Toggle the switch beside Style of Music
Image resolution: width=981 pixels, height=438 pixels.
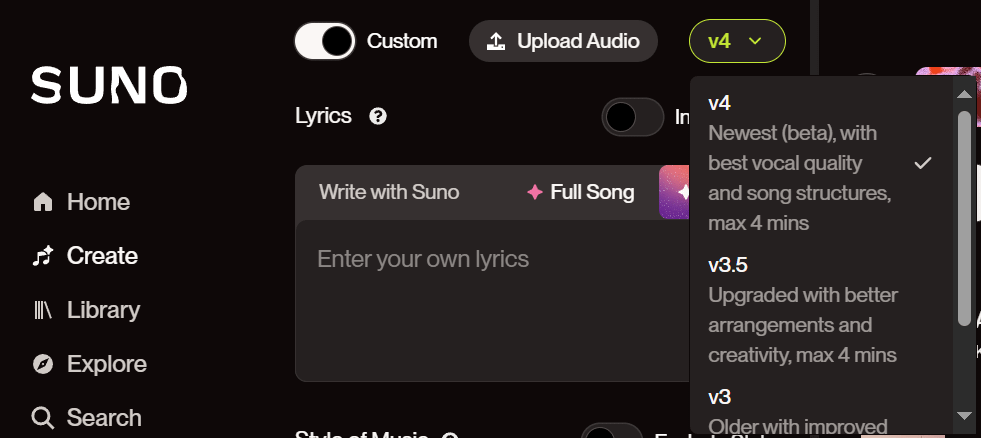click(x=612, y=433)
